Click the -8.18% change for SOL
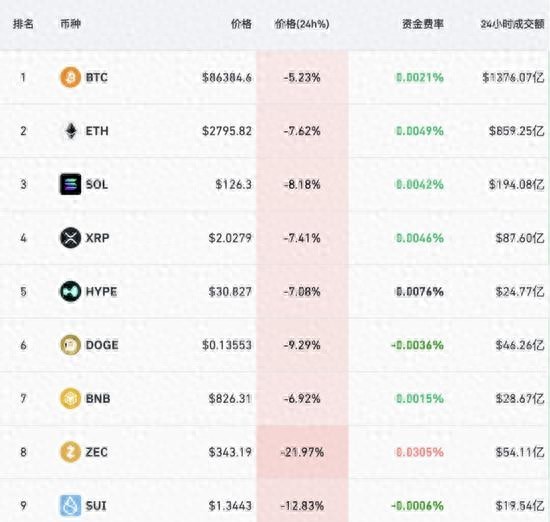This screenshot has height=522, width=550. [x=302, y=184]
